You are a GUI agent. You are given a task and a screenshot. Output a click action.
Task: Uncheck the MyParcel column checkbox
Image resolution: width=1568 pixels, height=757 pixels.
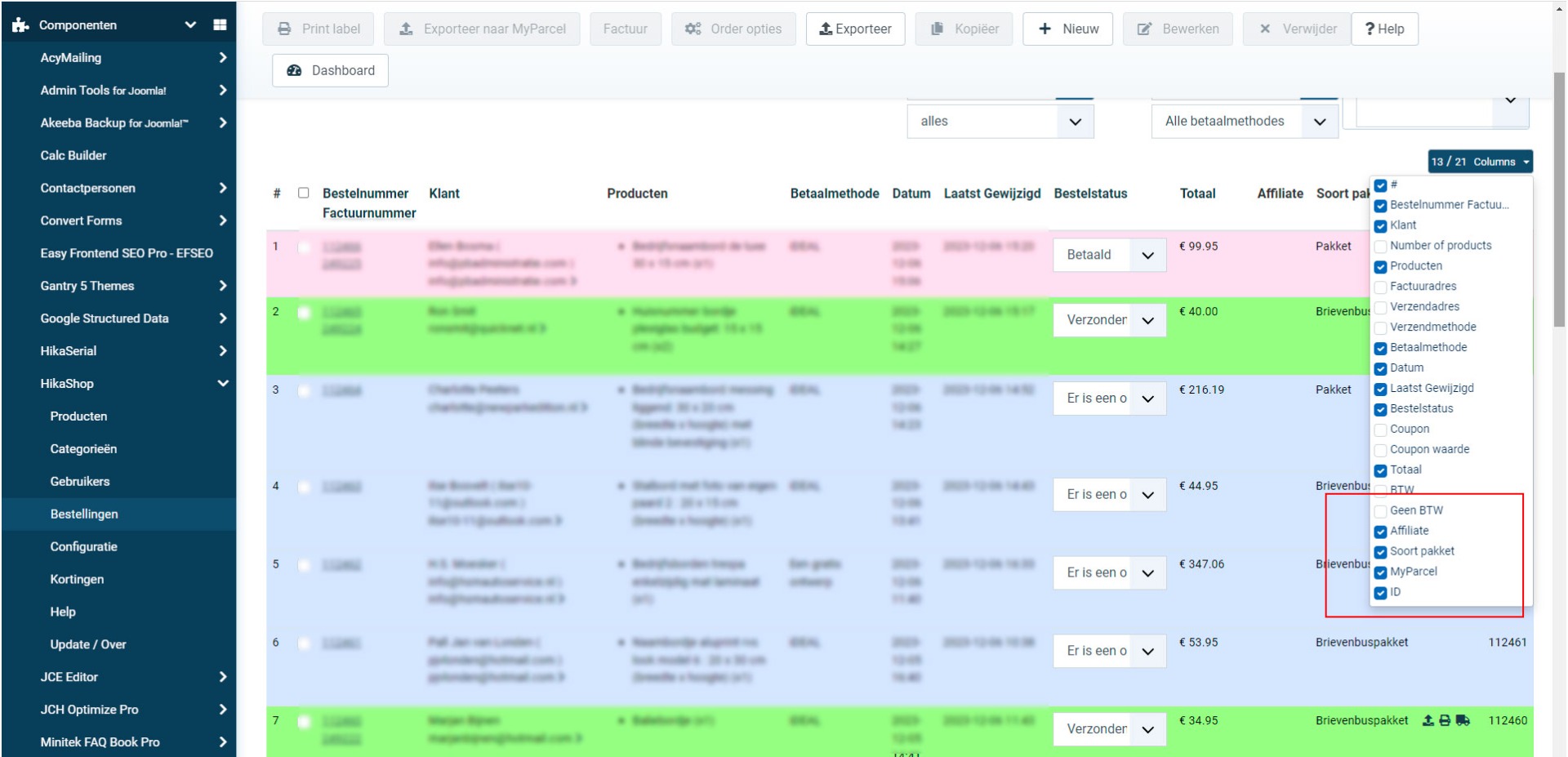pyautogui.click(x=1380, y=572)
